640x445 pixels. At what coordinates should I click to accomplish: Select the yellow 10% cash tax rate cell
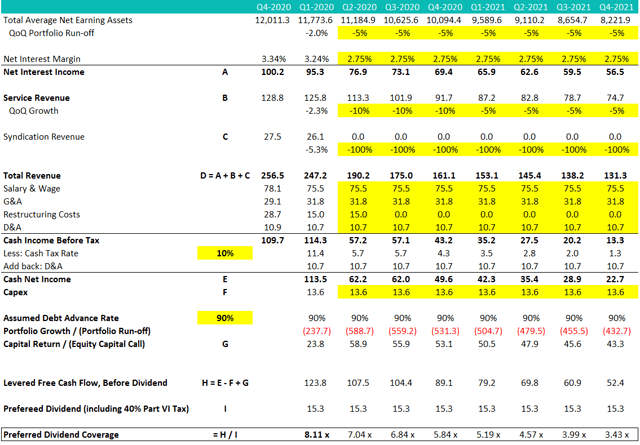tap(225, 253)
